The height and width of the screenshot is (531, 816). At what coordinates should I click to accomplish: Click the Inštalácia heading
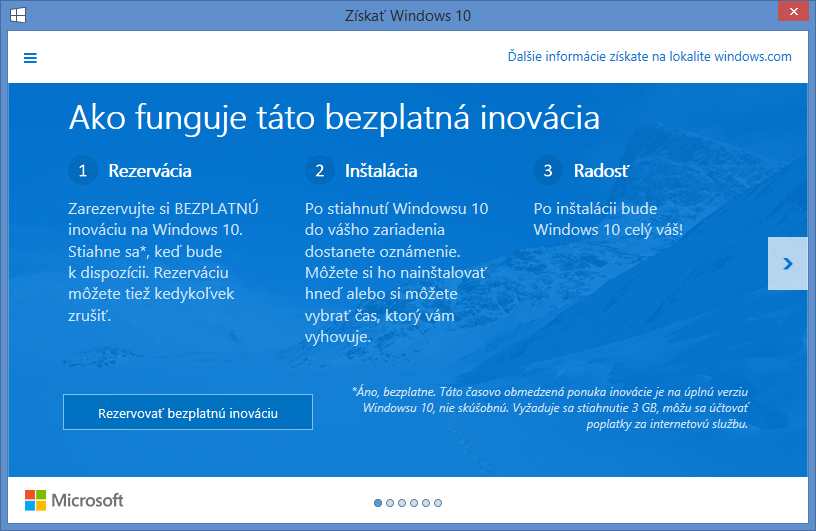tap(381, 171)
